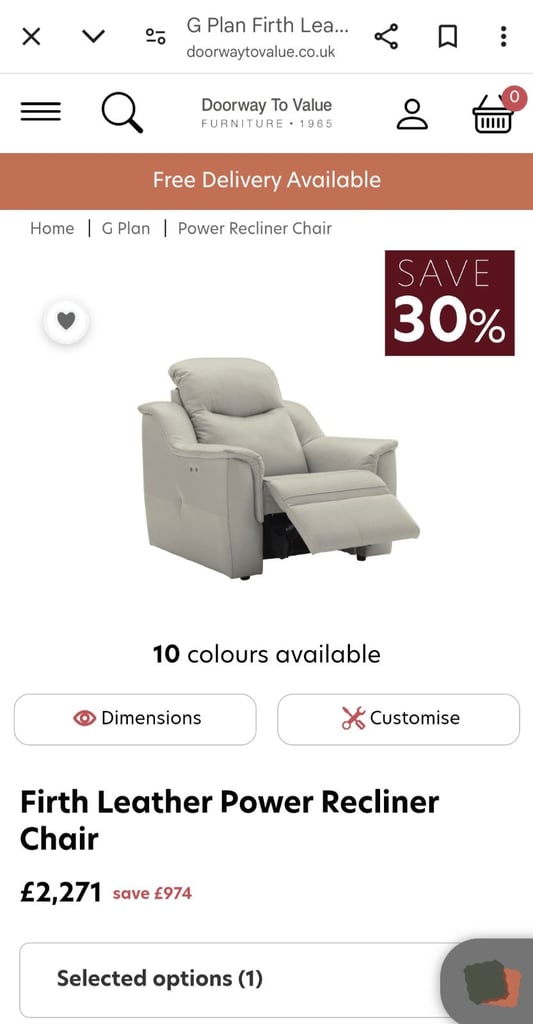Close the browser custom tab
533x1024 pixels.
point(31,37)
